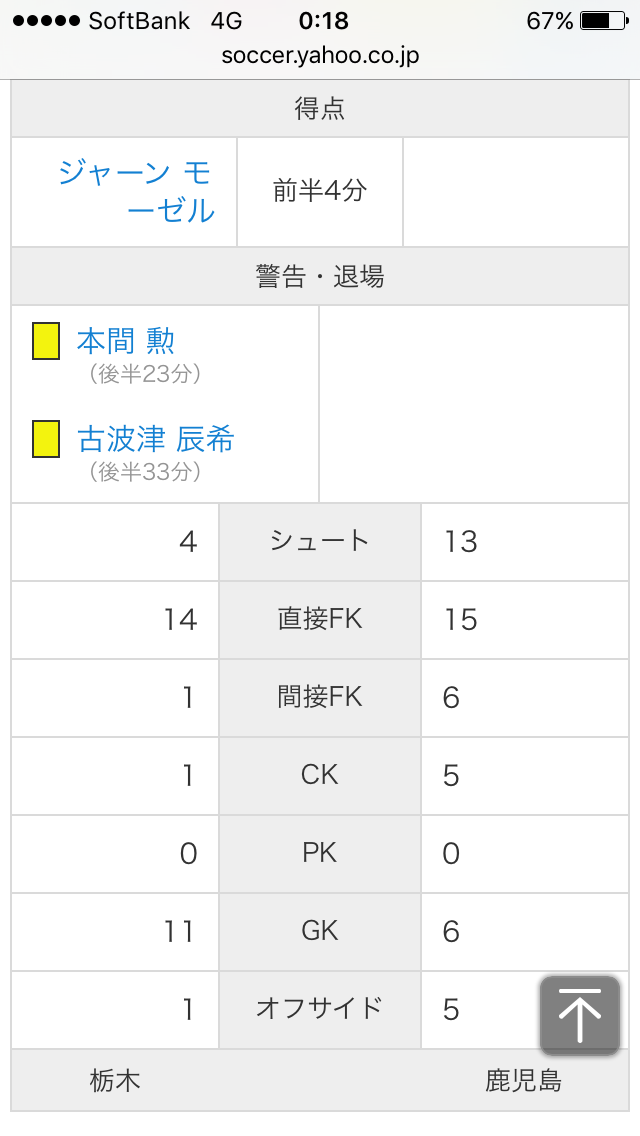640x1136 pixels.
Task: Open player link 本間 勲
Action: tap(126, 341)
